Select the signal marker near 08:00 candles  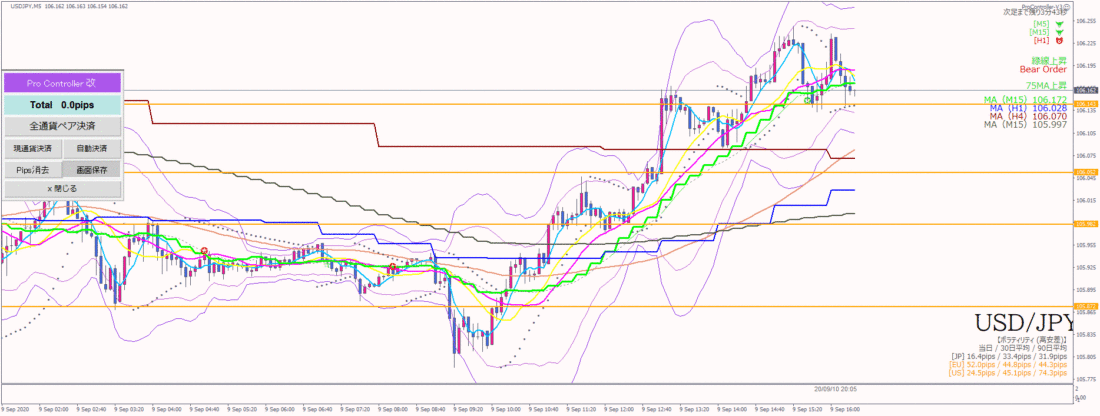[392, 267]
